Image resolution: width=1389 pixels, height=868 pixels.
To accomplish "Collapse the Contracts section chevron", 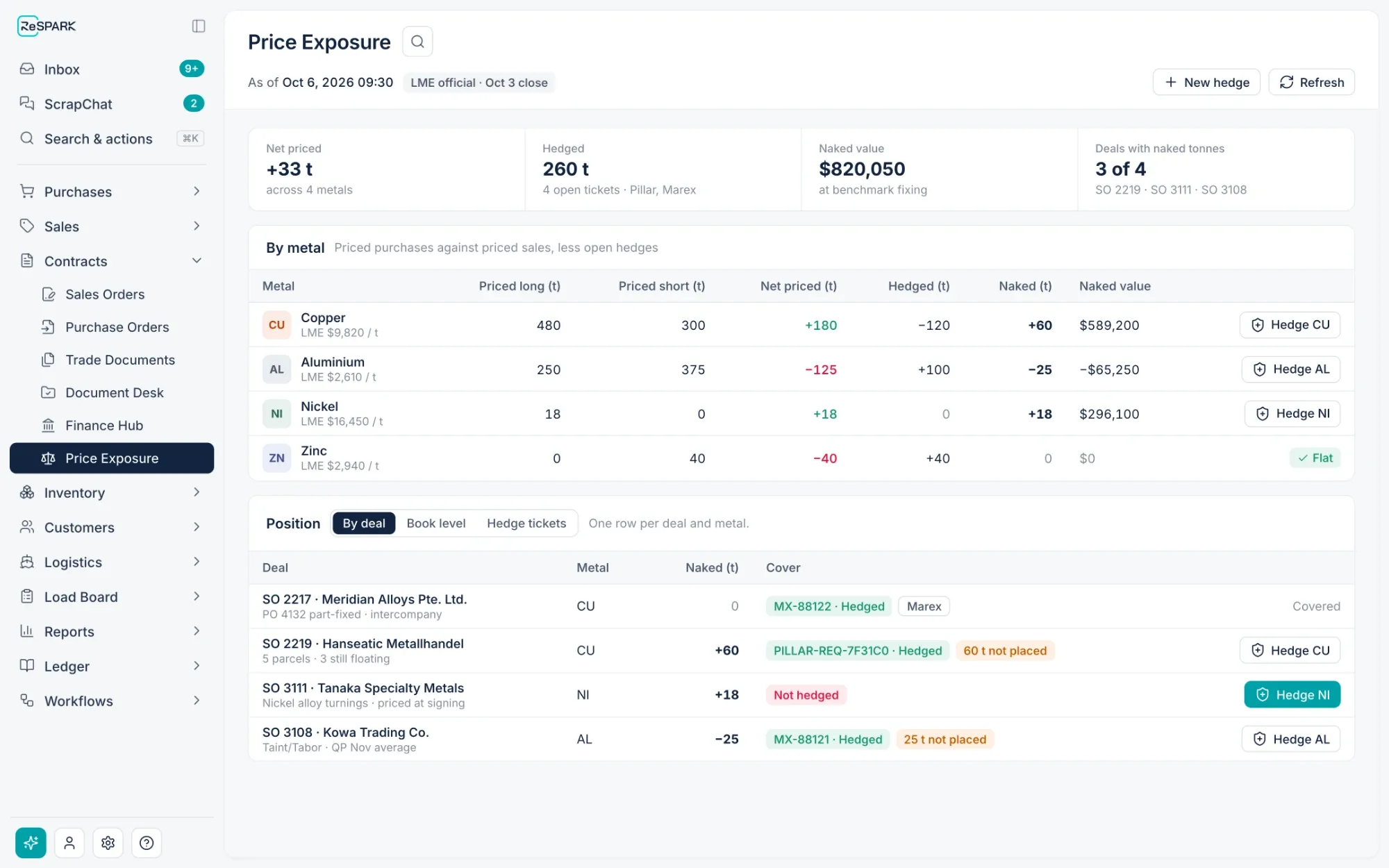I will pos(197,260).
